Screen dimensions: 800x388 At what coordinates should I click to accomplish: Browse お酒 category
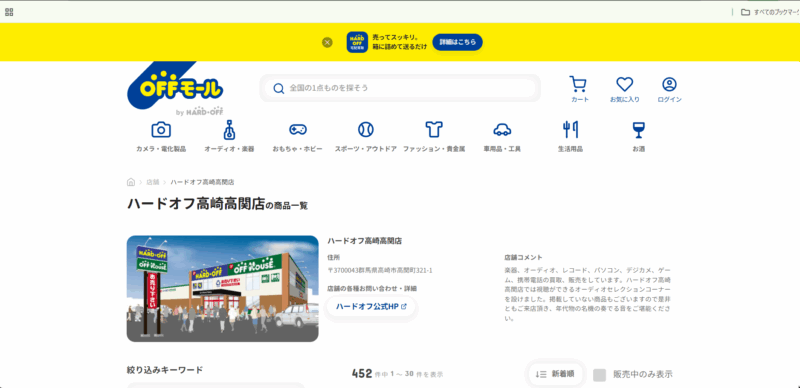638,137
